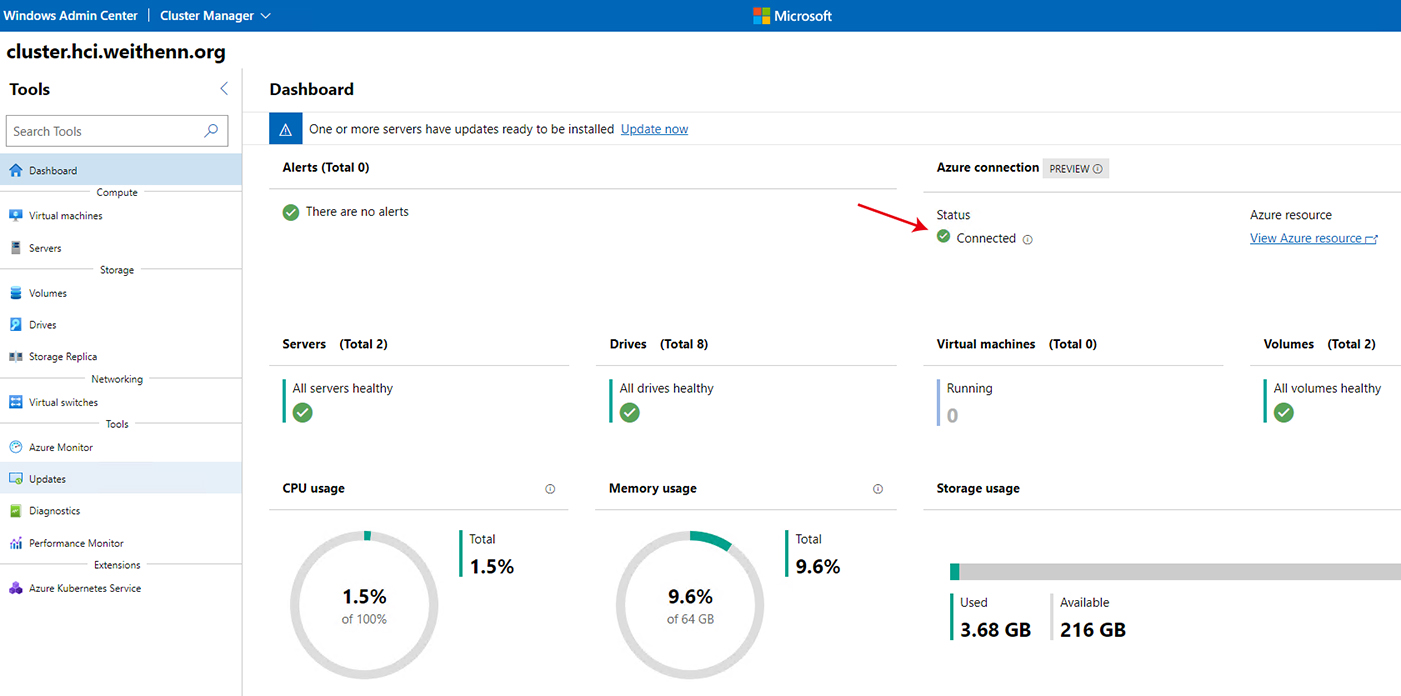Click the cluster.hci.weithenn.org cluster name
This screenshot has height=696, width=1401.
point(116,52)
